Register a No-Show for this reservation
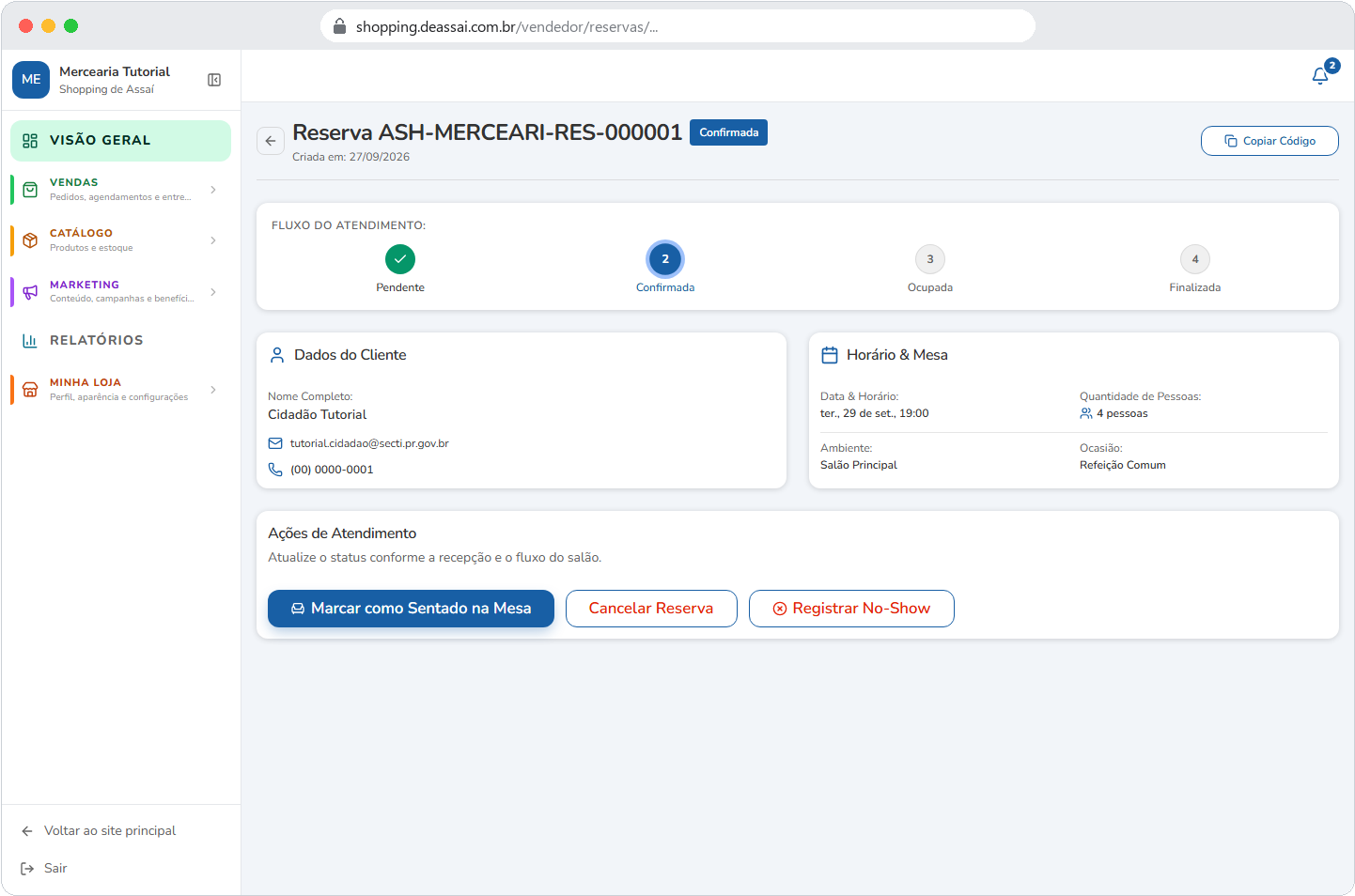This screenshot has width=1355, height=896. 851,609
